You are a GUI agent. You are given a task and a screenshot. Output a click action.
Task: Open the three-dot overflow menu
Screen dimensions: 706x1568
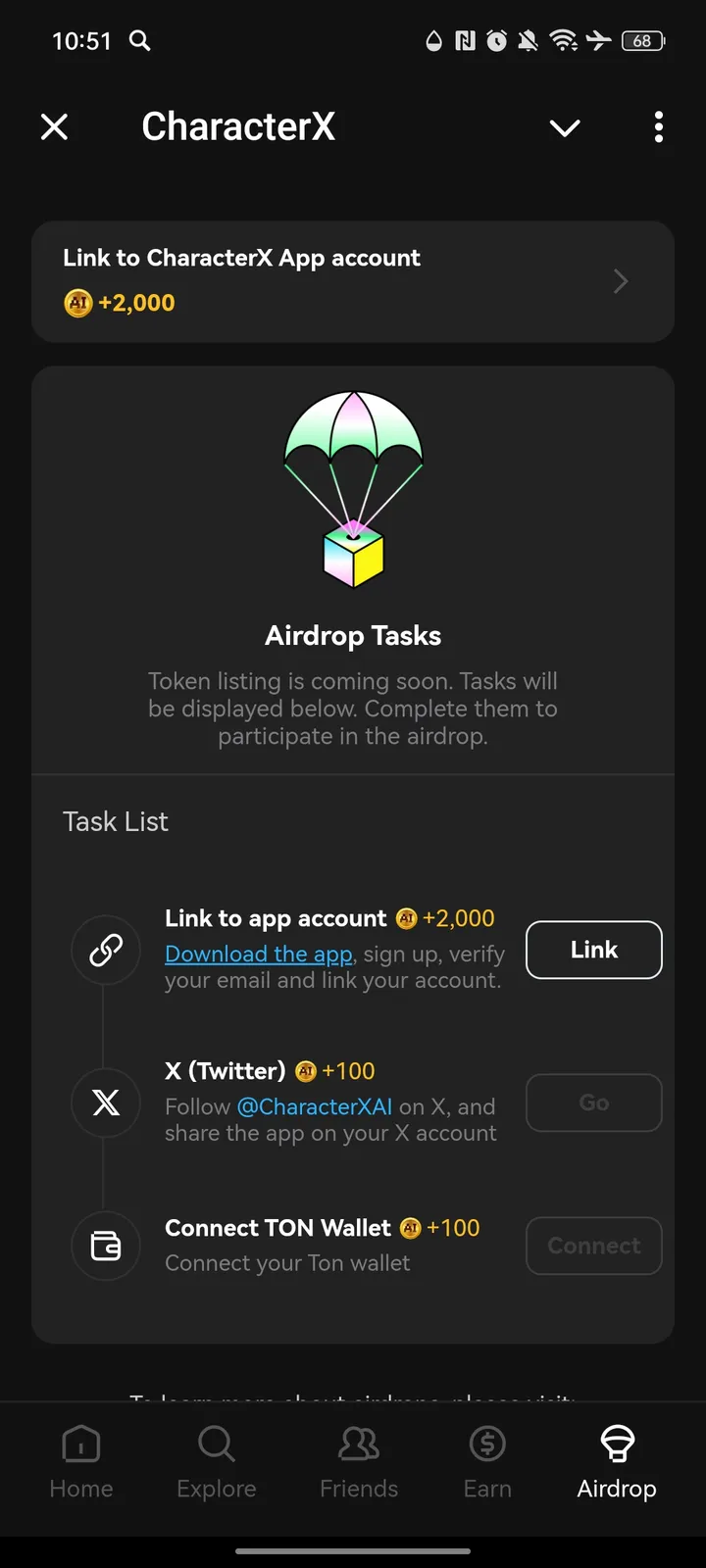(x=658, y=127)
